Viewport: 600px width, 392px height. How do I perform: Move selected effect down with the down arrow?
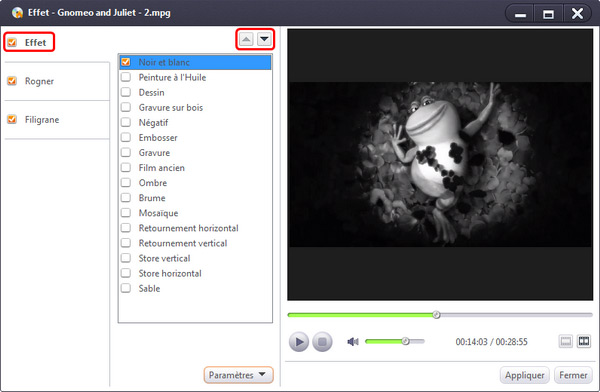click(x=264, y=39)
